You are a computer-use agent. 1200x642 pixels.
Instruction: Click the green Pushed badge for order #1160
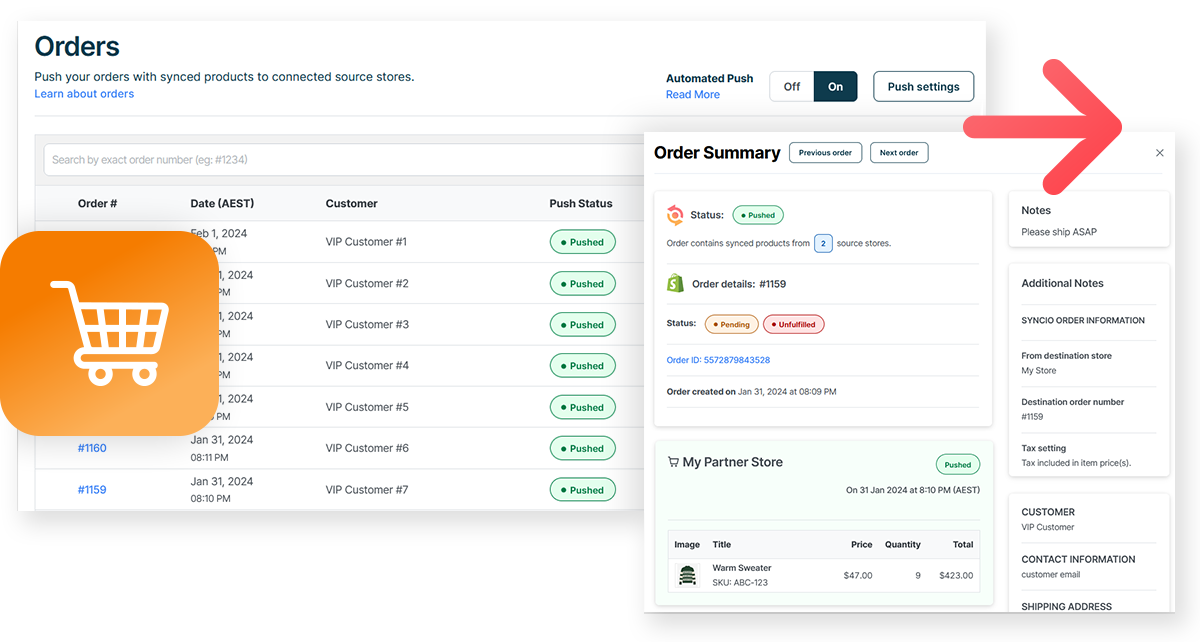tap(582, 448)
